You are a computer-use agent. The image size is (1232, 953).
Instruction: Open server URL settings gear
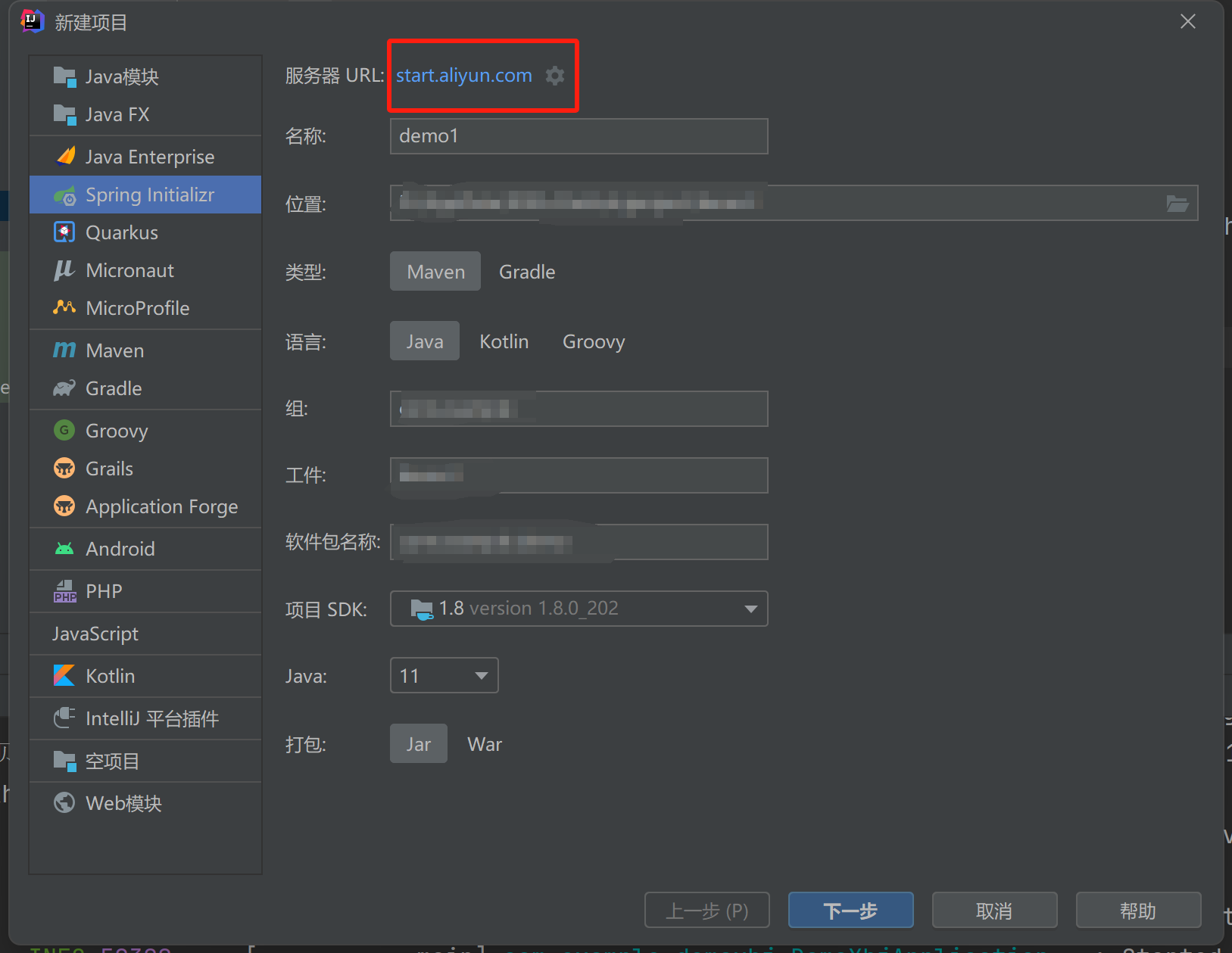coord(555,76)
